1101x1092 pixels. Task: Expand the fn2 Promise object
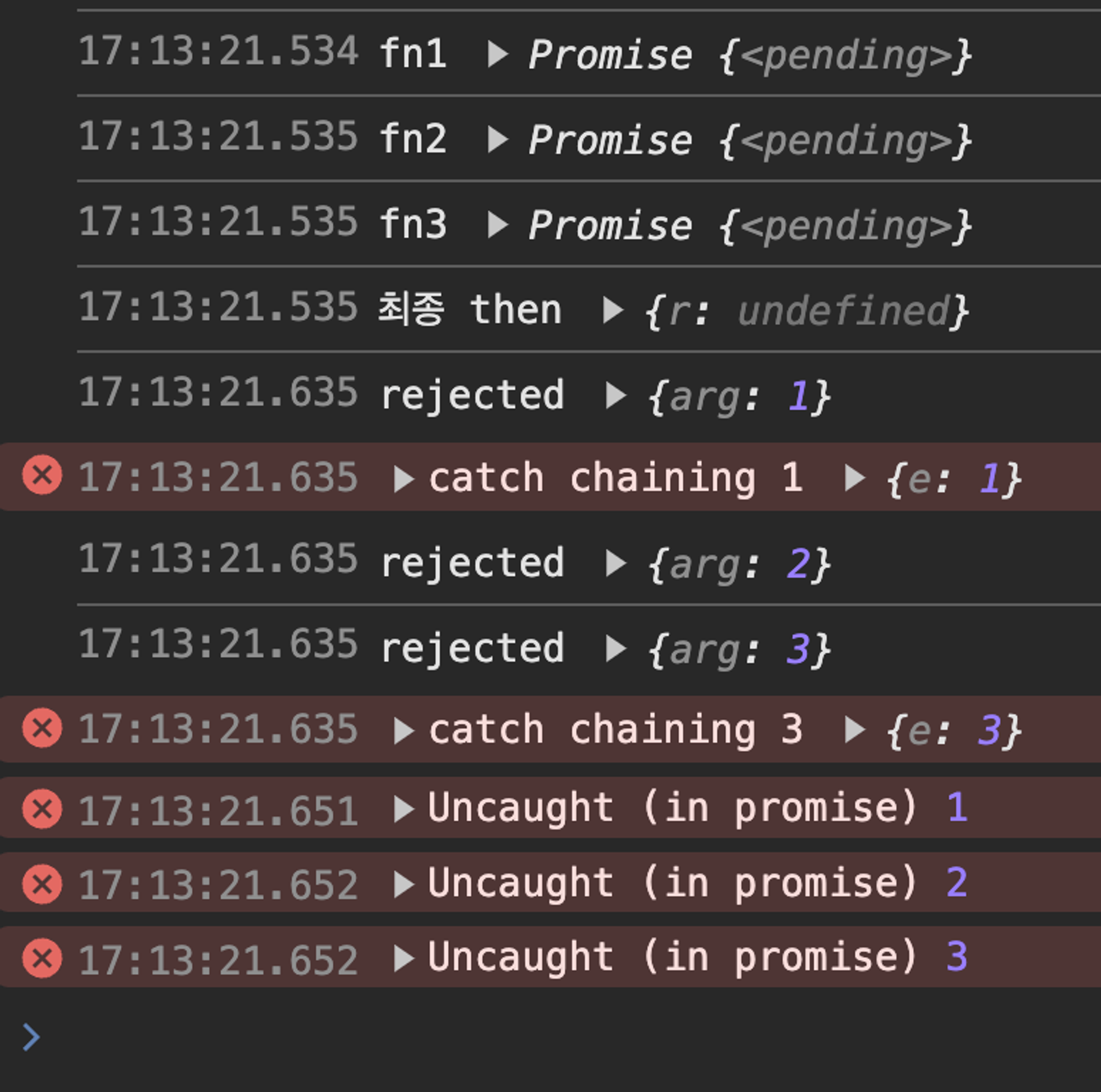coord(498,140)
